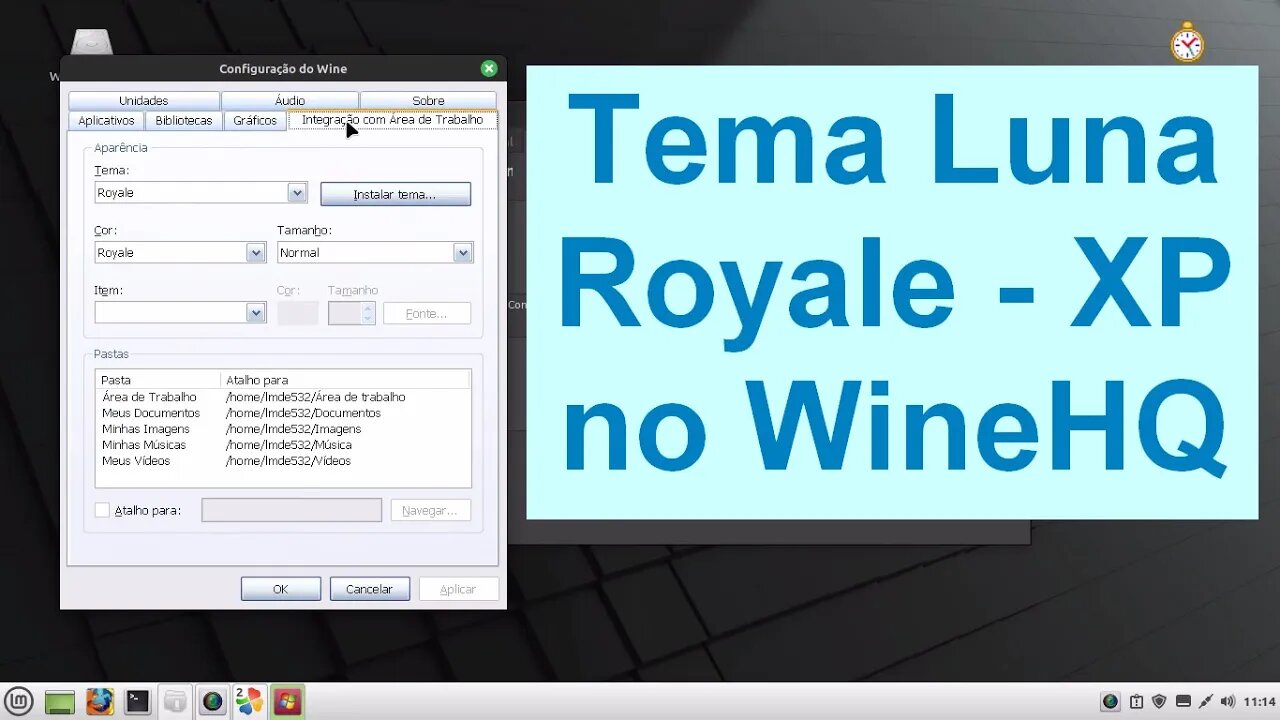Click the item Tamanho spinner arrows
The image size is (1280, 720).
point(368,313)
